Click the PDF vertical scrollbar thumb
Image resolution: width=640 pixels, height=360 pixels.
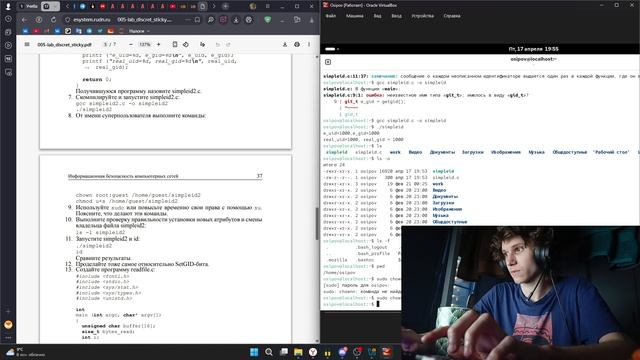pos(317,224)
